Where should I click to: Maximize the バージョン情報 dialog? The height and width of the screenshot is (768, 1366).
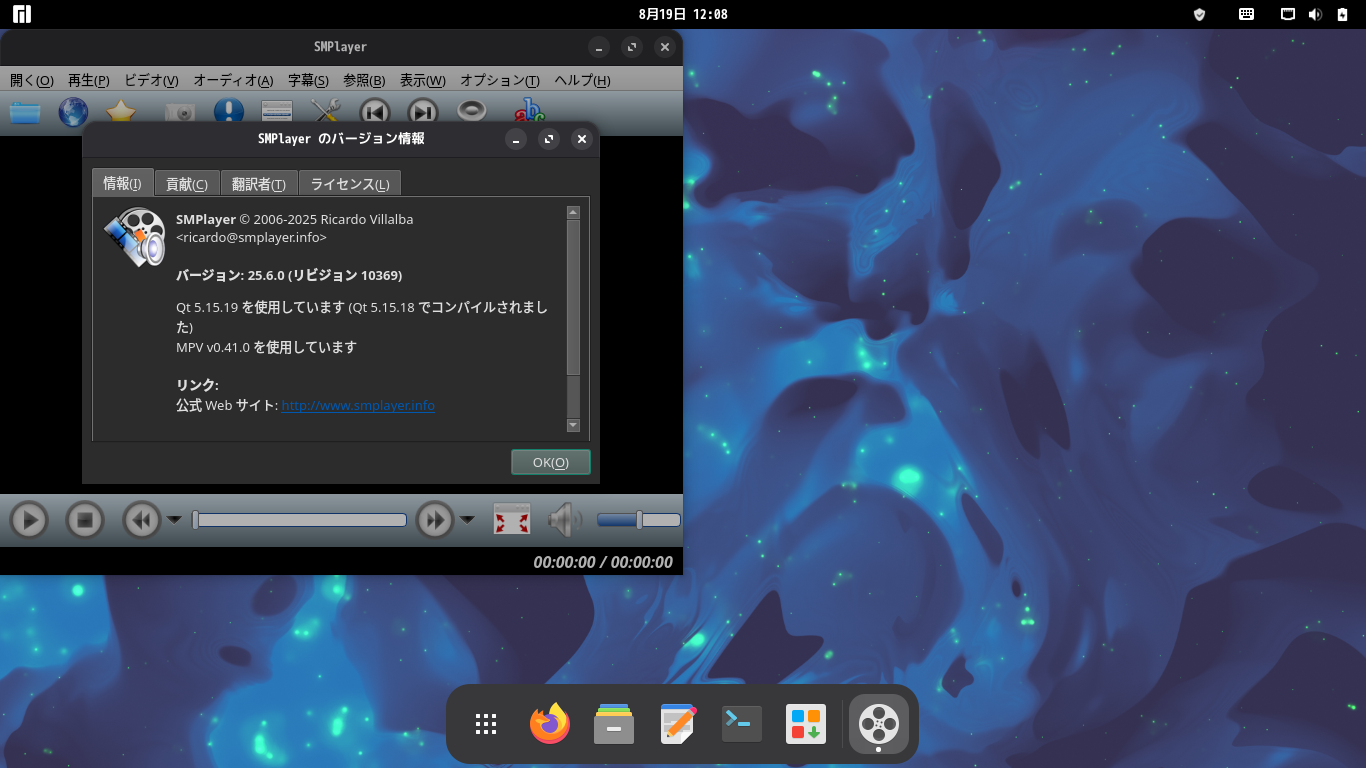click(x=549, y=139)
